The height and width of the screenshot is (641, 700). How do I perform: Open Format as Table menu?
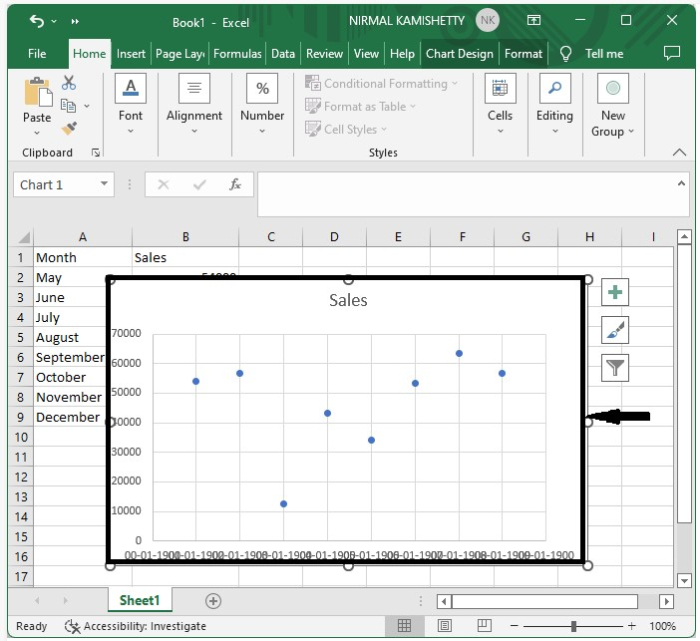coord(360,106)
